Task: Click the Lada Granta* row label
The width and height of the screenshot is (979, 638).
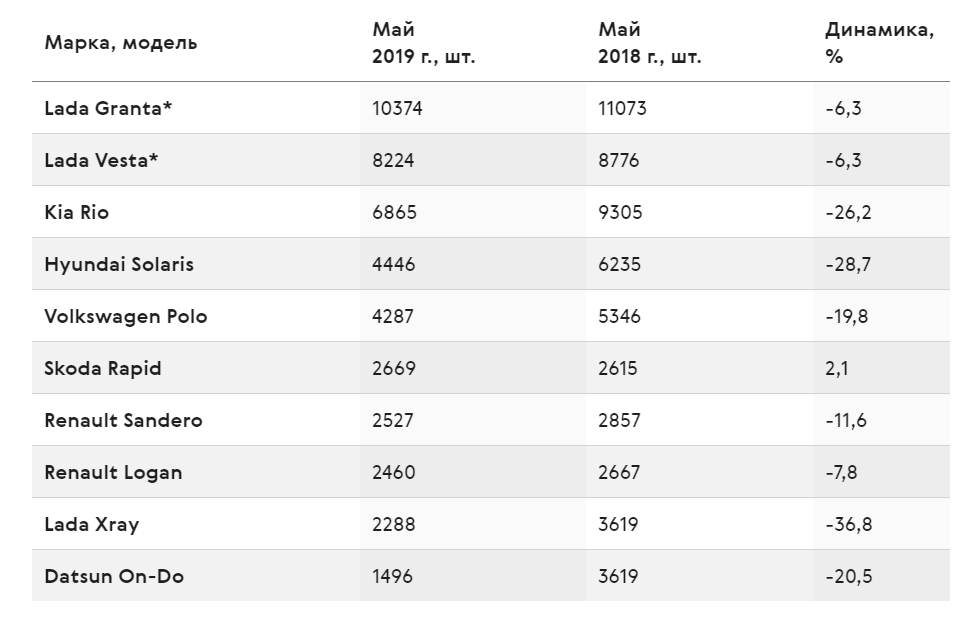Action: 108,108
